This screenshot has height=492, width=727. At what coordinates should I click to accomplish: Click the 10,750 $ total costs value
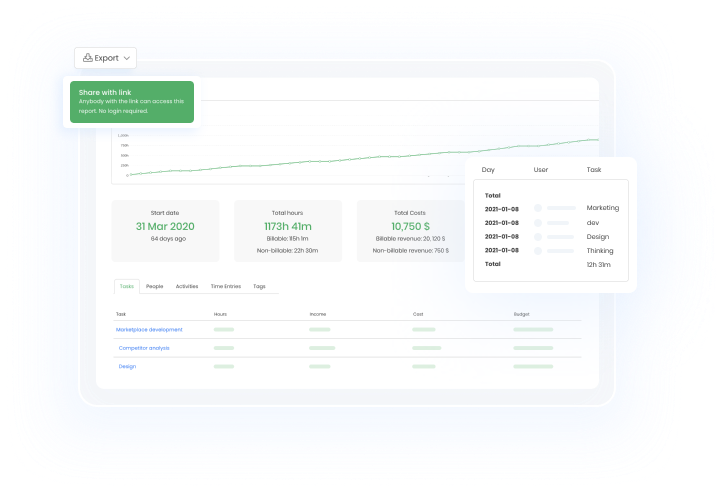click(x=410, y=226)
